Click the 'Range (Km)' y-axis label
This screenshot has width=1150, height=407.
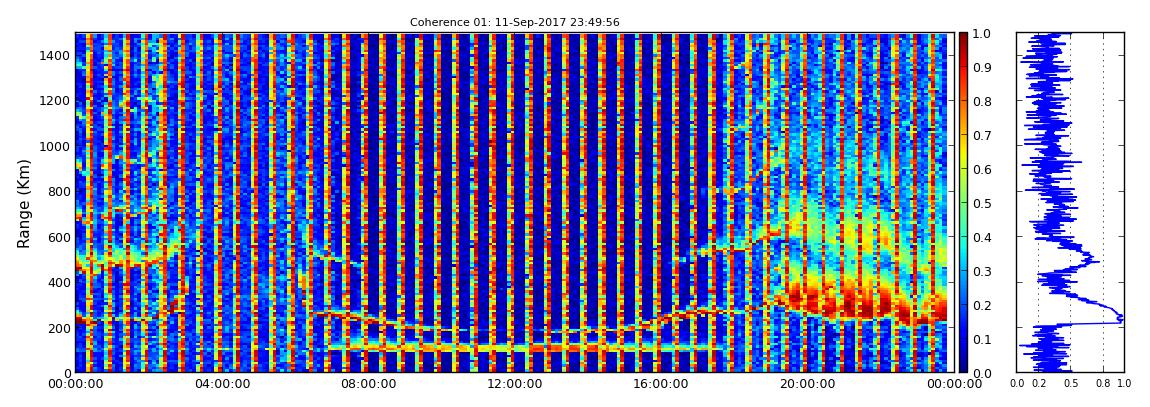pos(24,203)
